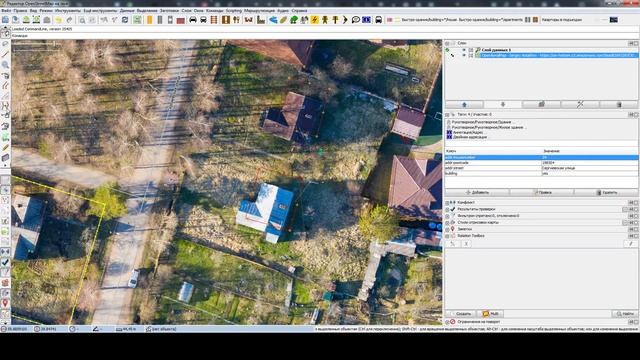Click the move layer up arrow button
This screenshot has width=640, height=360.
(x=464, y=104)
